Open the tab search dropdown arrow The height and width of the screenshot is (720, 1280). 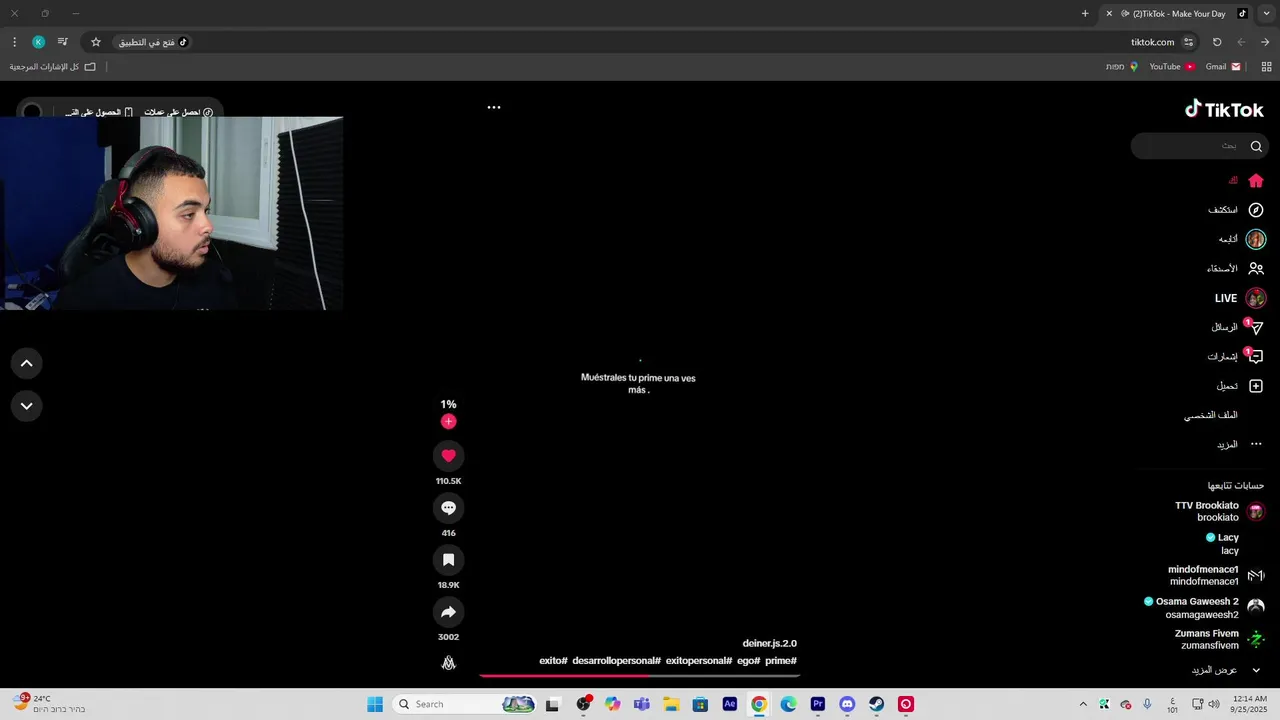[1266, 13]
